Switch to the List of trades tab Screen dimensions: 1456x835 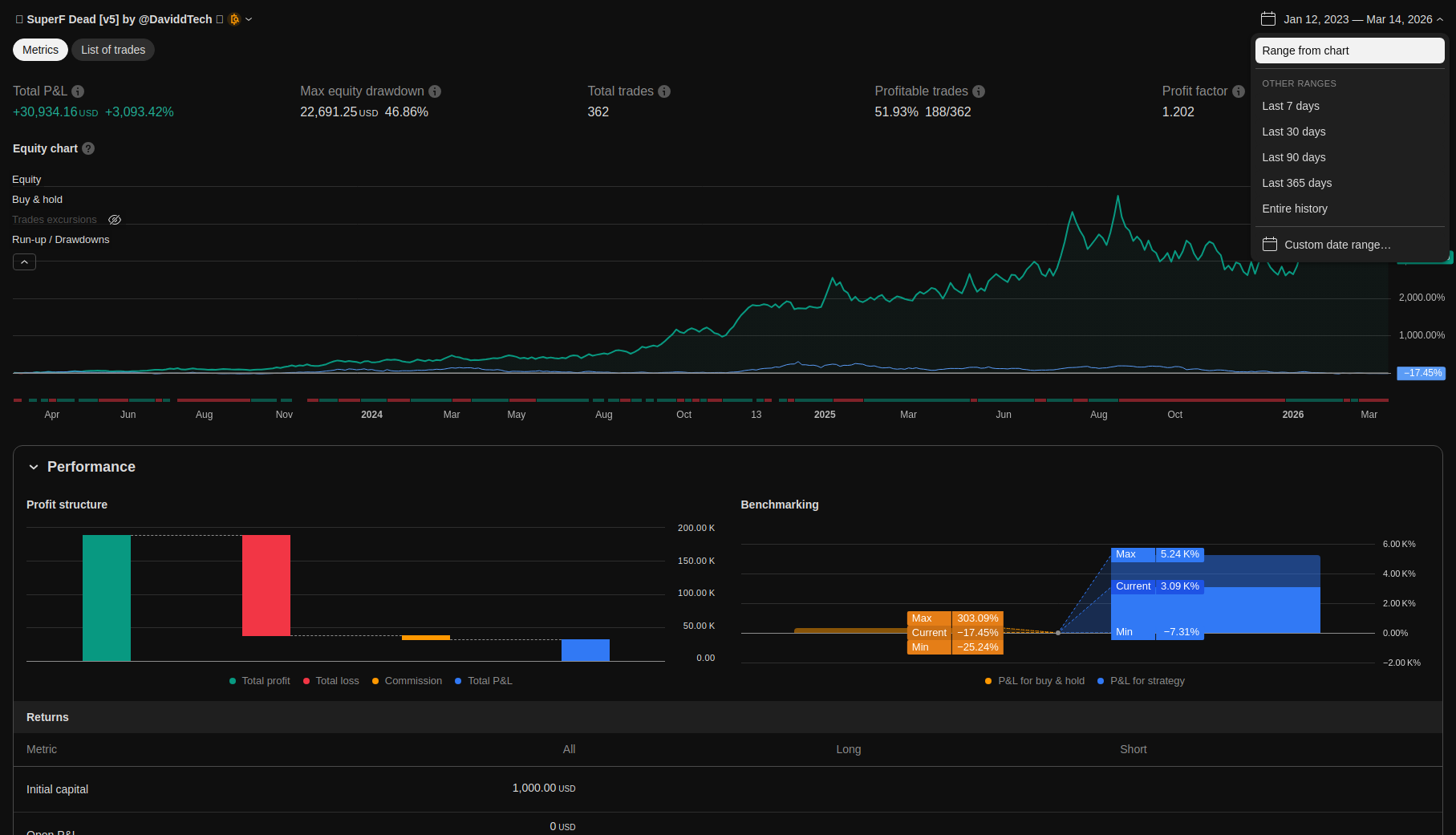113,50
